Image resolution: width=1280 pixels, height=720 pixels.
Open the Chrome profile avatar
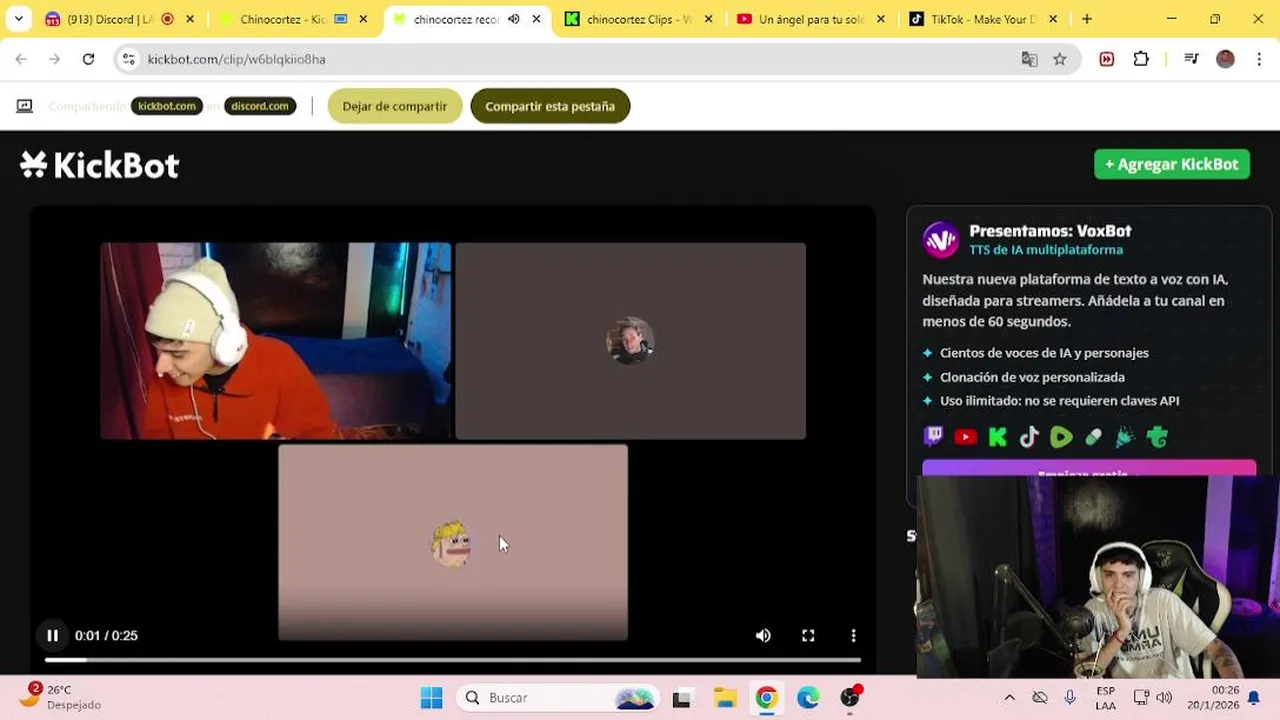(x=1225, y=59)
